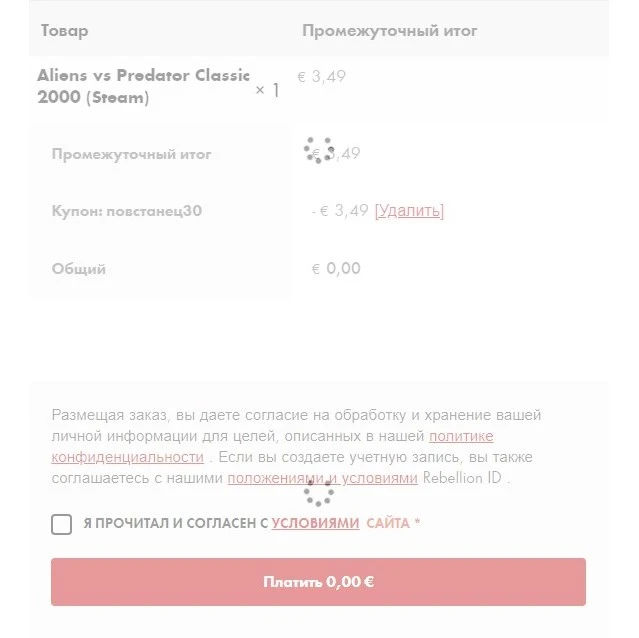Open the УСЛОВИЯМИ link beside the checkbox
The image size is (639, 638).
(315, 523)
